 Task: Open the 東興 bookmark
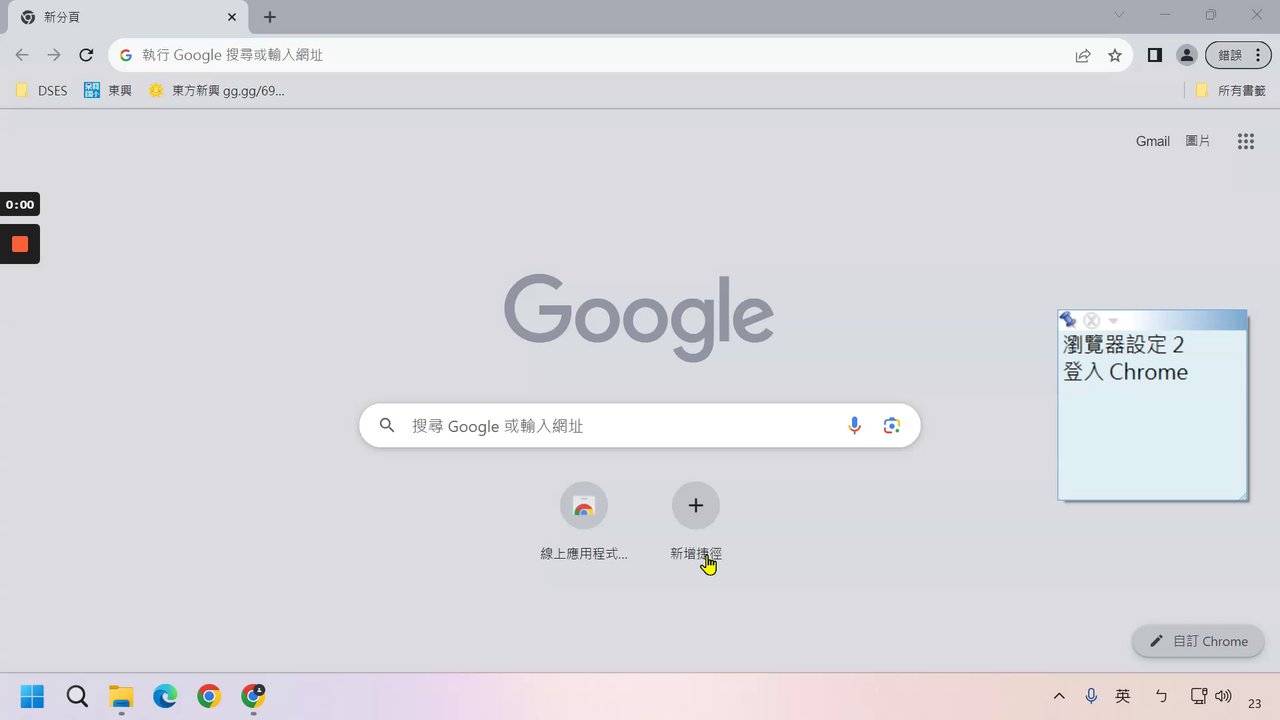(x=108, y=90)
